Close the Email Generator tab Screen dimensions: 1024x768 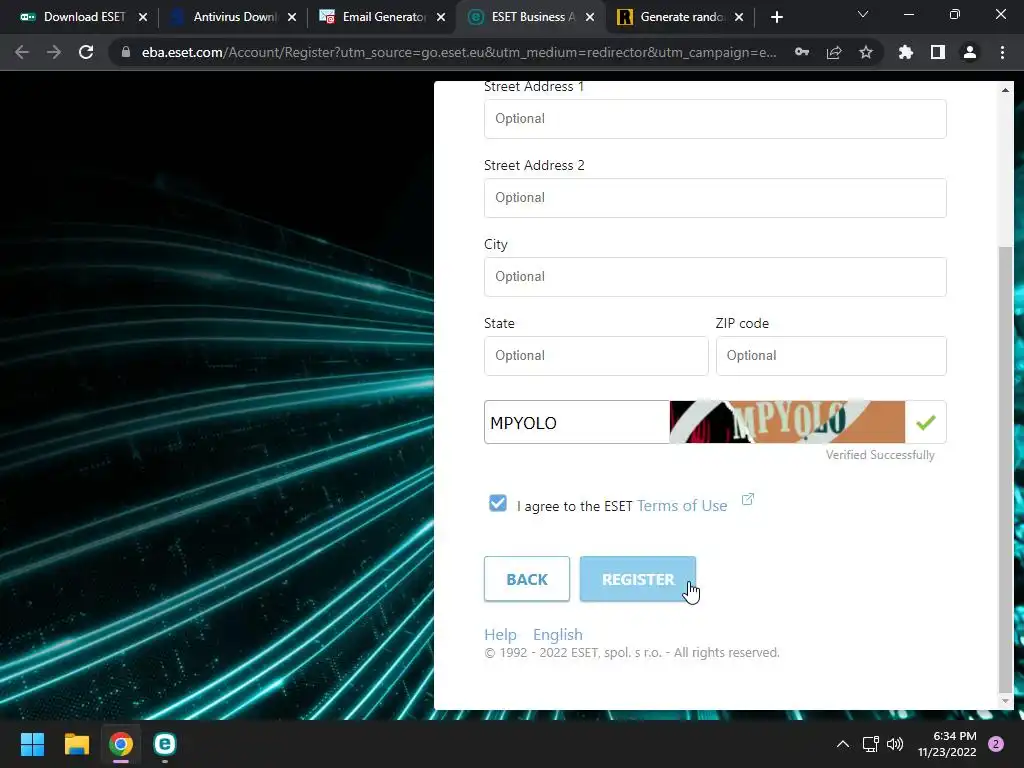pos(441,17)
